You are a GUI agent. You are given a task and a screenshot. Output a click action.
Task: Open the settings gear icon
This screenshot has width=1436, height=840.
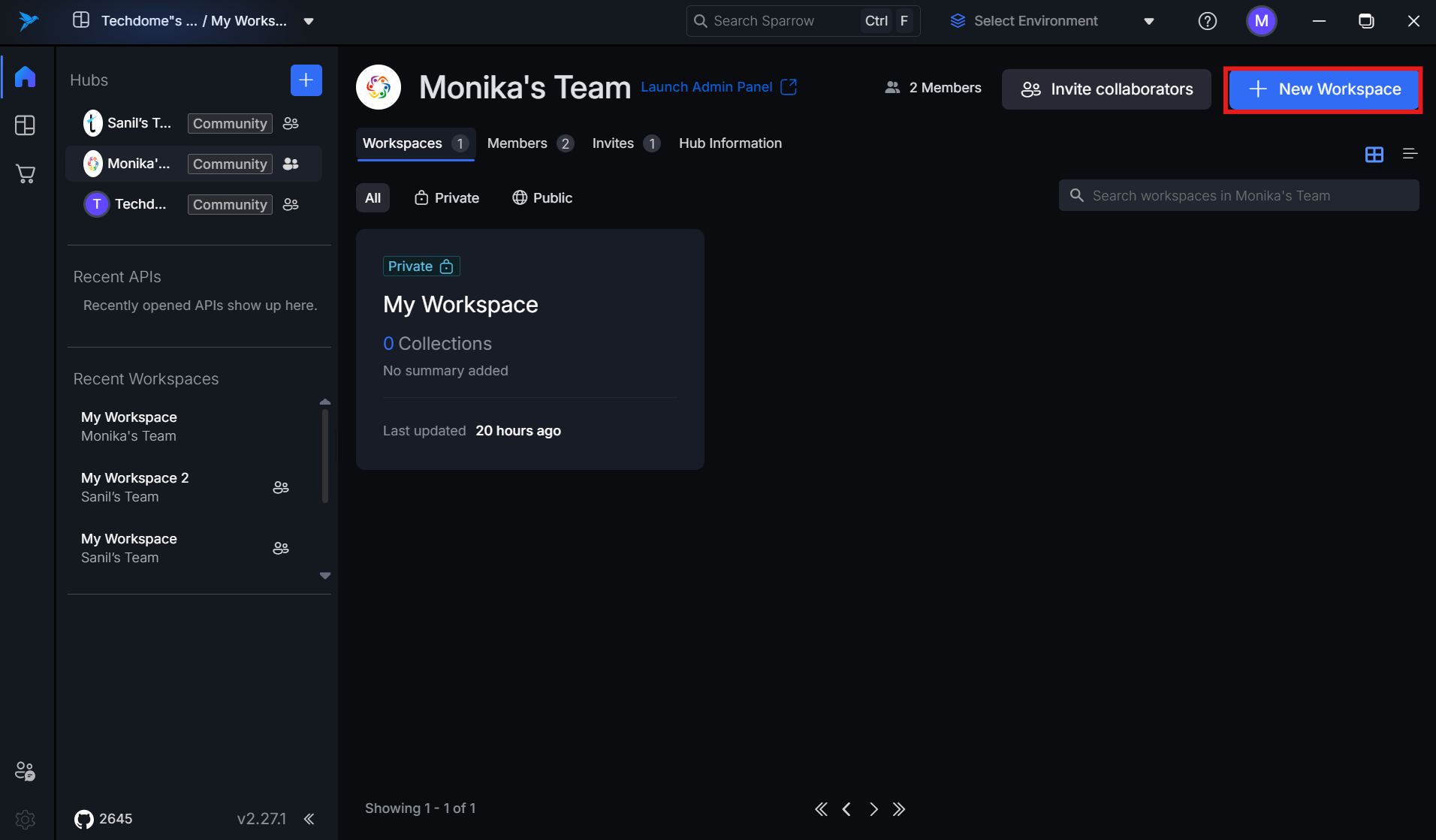pos(26,819)
